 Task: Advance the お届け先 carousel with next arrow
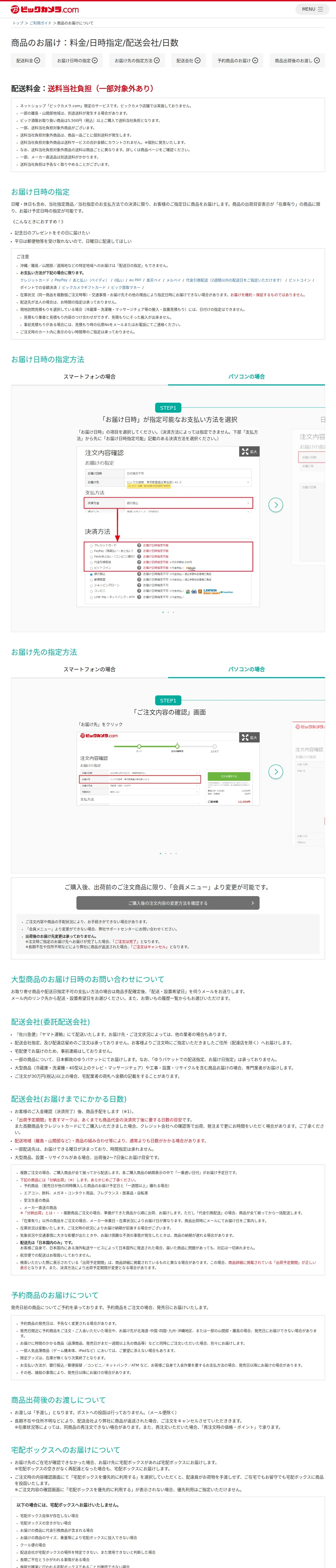coord(276,771)
